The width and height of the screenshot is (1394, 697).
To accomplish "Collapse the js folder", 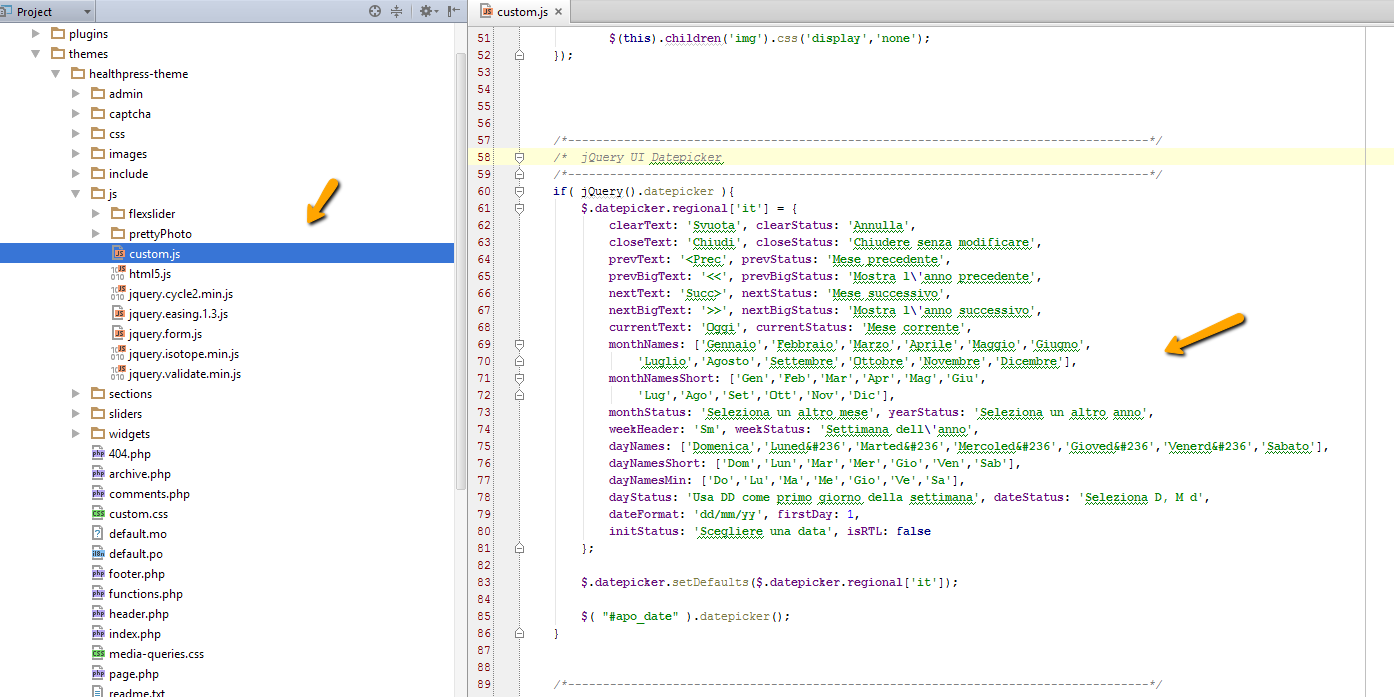I will [76, 194].
